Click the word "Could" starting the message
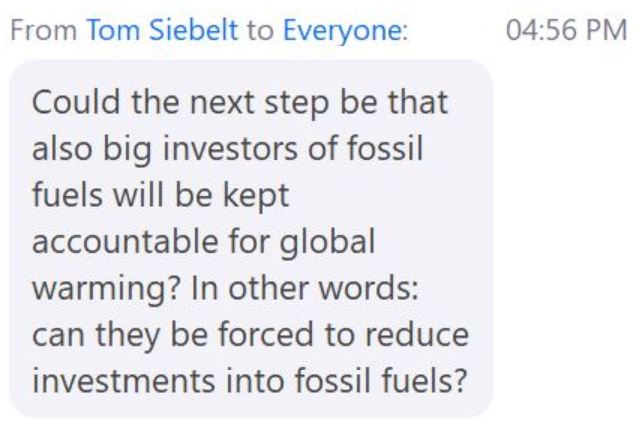This screenshot has width=637, height=426. tap(66, 106)
